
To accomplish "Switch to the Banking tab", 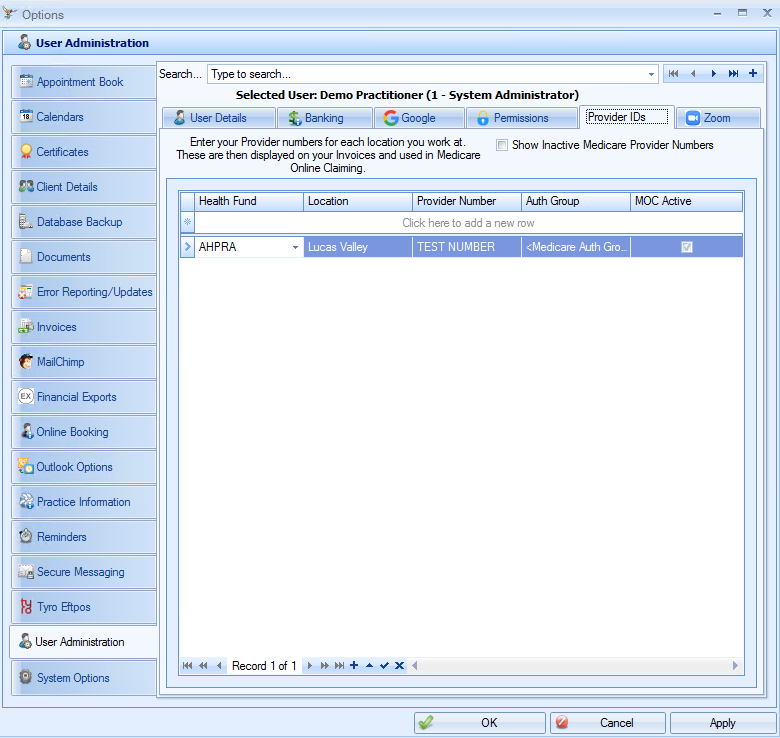I will coord(325,118).
